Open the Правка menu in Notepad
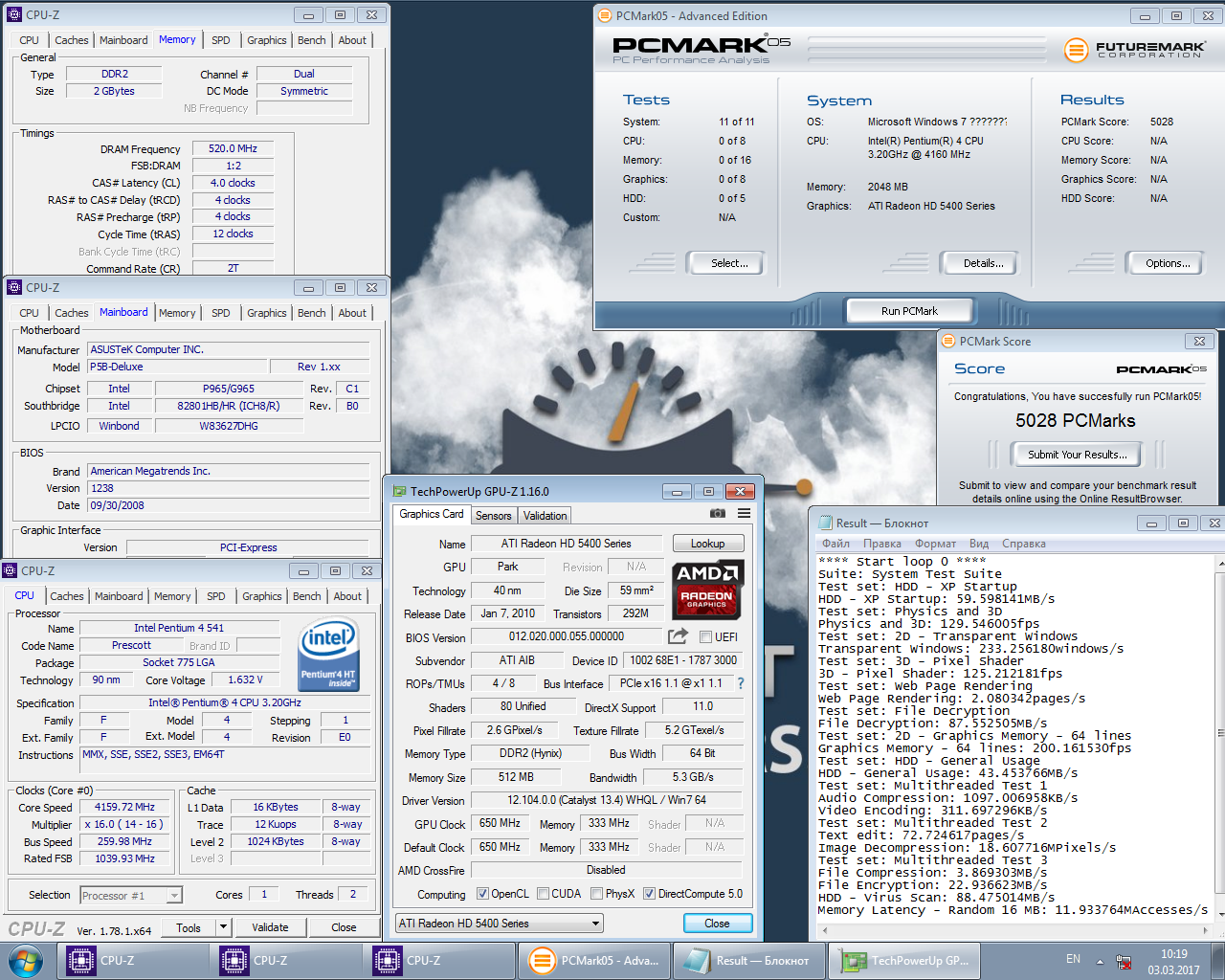This screenshot has height=980, width=1225. point(881,544)
